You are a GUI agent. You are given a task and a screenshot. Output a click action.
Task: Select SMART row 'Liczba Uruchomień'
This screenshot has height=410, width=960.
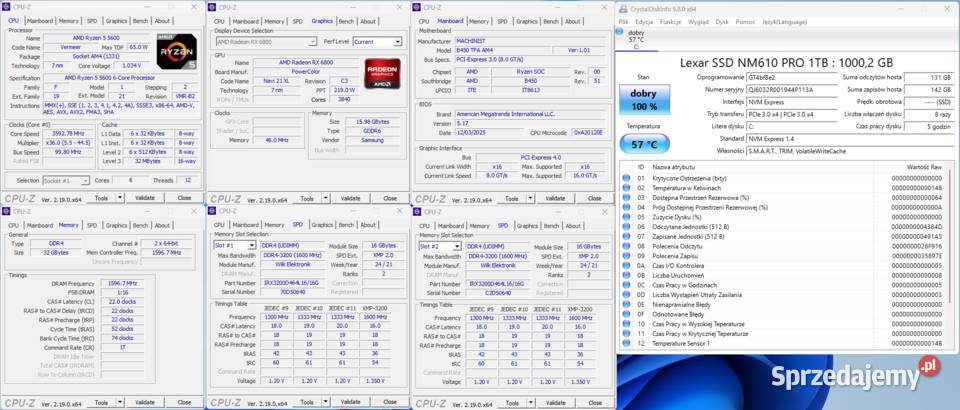point(782,275)
